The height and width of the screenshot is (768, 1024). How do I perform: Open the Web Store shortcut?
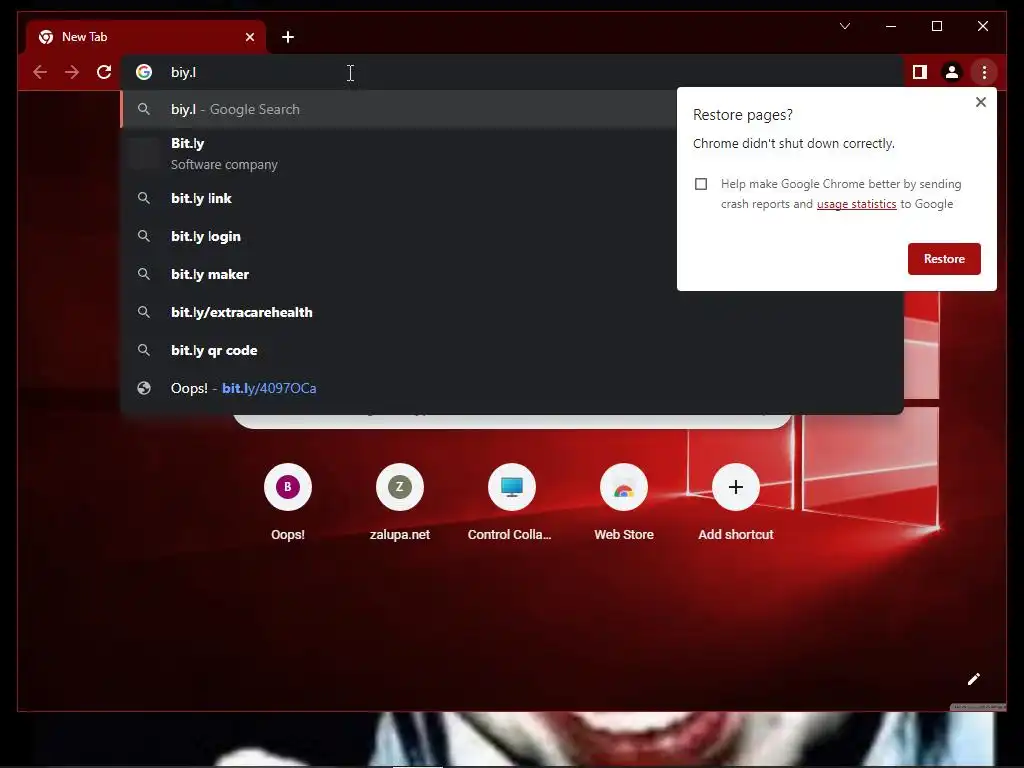point(624,502)
